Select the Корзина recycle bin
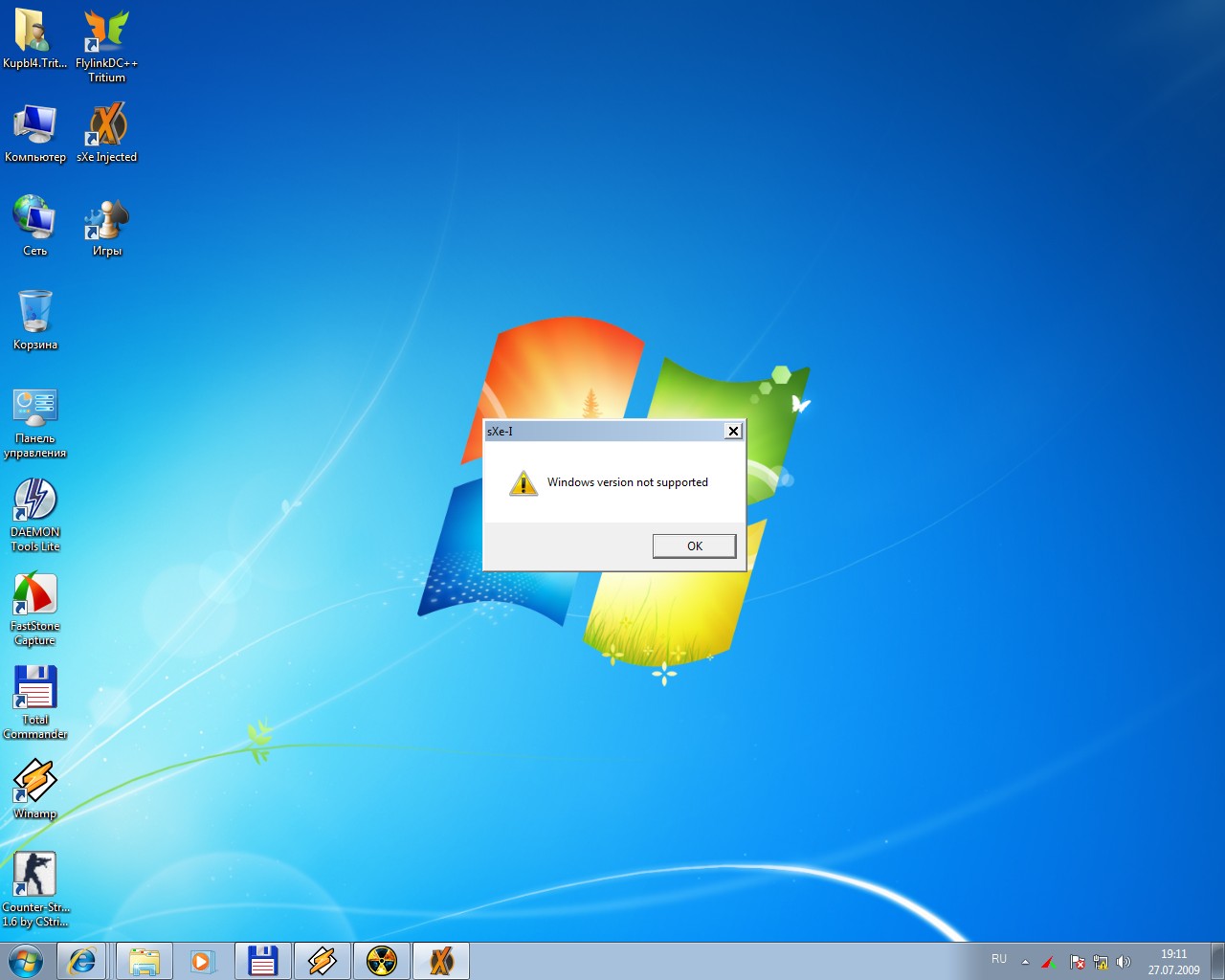This screenshot has width=1225, height=980. click(34, 320)
